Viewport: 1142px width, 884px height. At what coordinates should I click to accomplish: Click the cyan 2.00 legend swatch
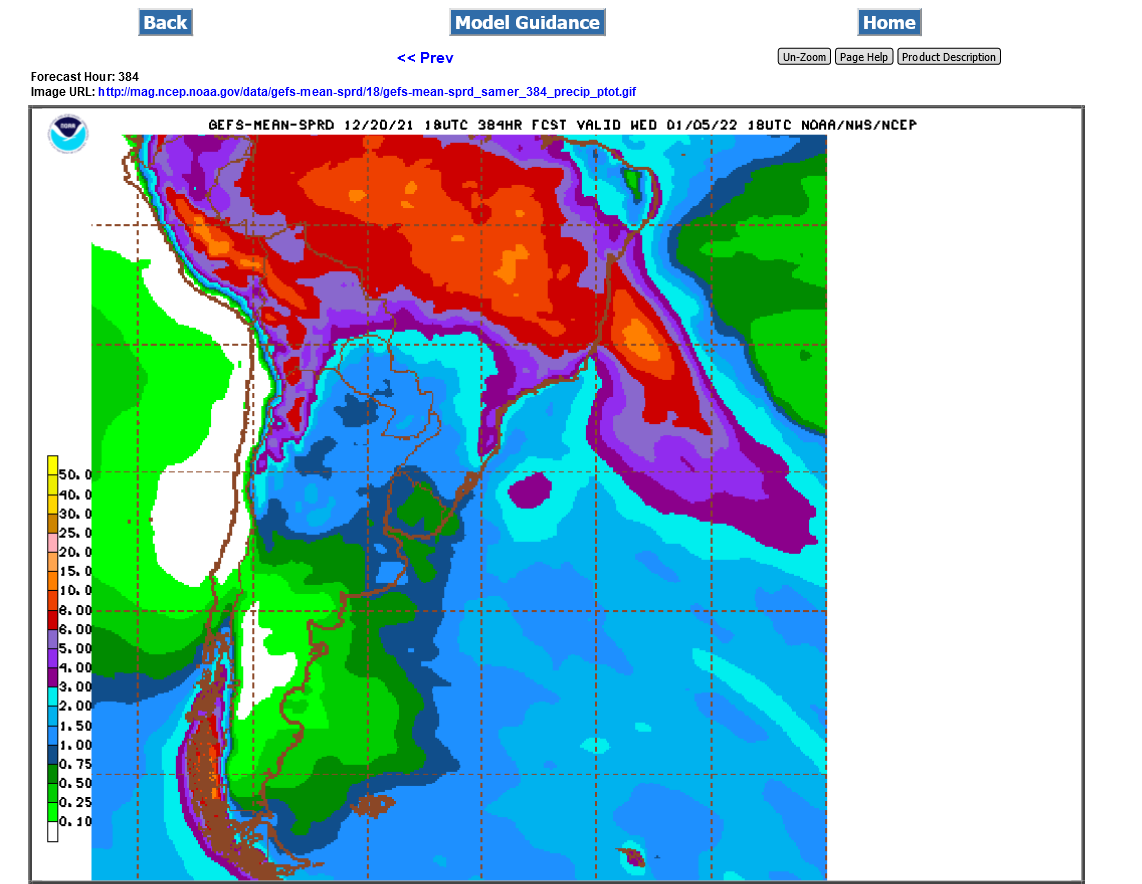[52, 696]
